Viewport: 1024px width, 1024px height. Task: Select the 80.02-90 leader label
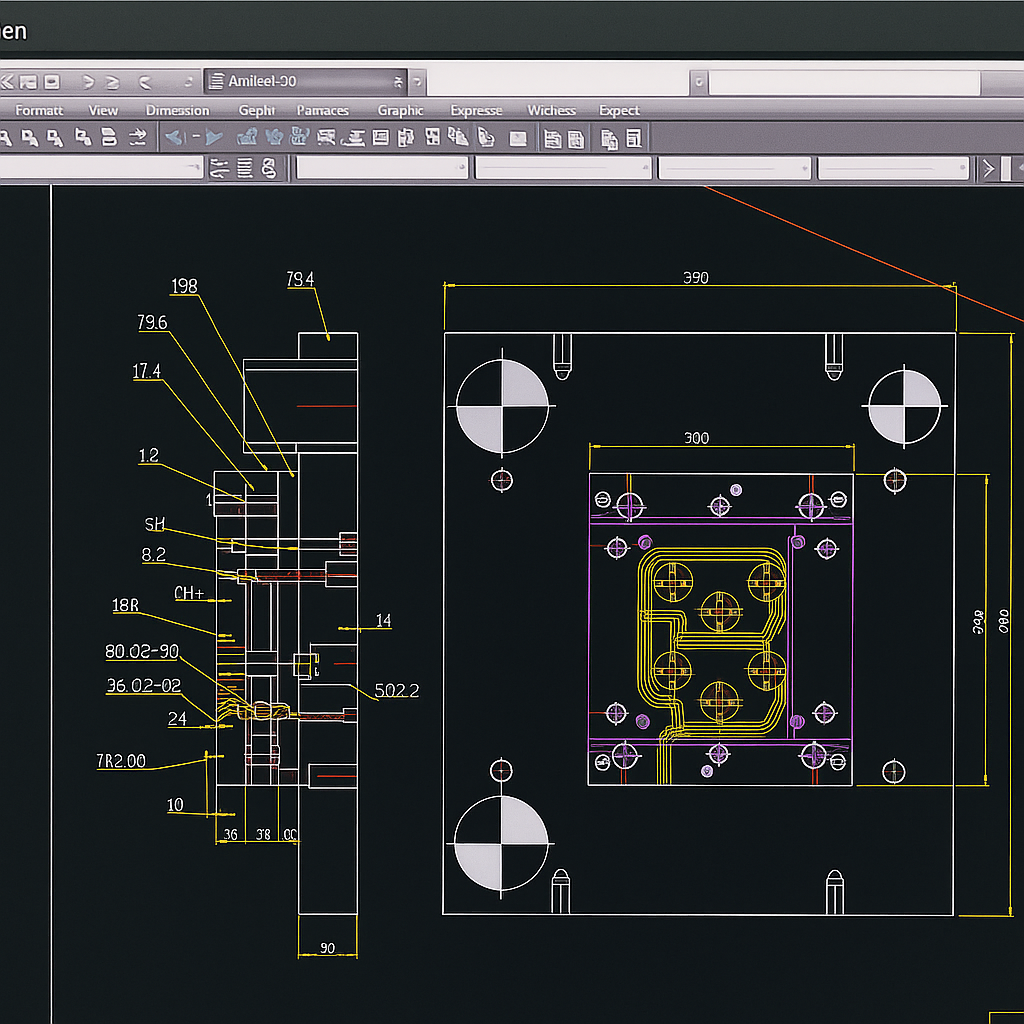click(x=142, y=651)
